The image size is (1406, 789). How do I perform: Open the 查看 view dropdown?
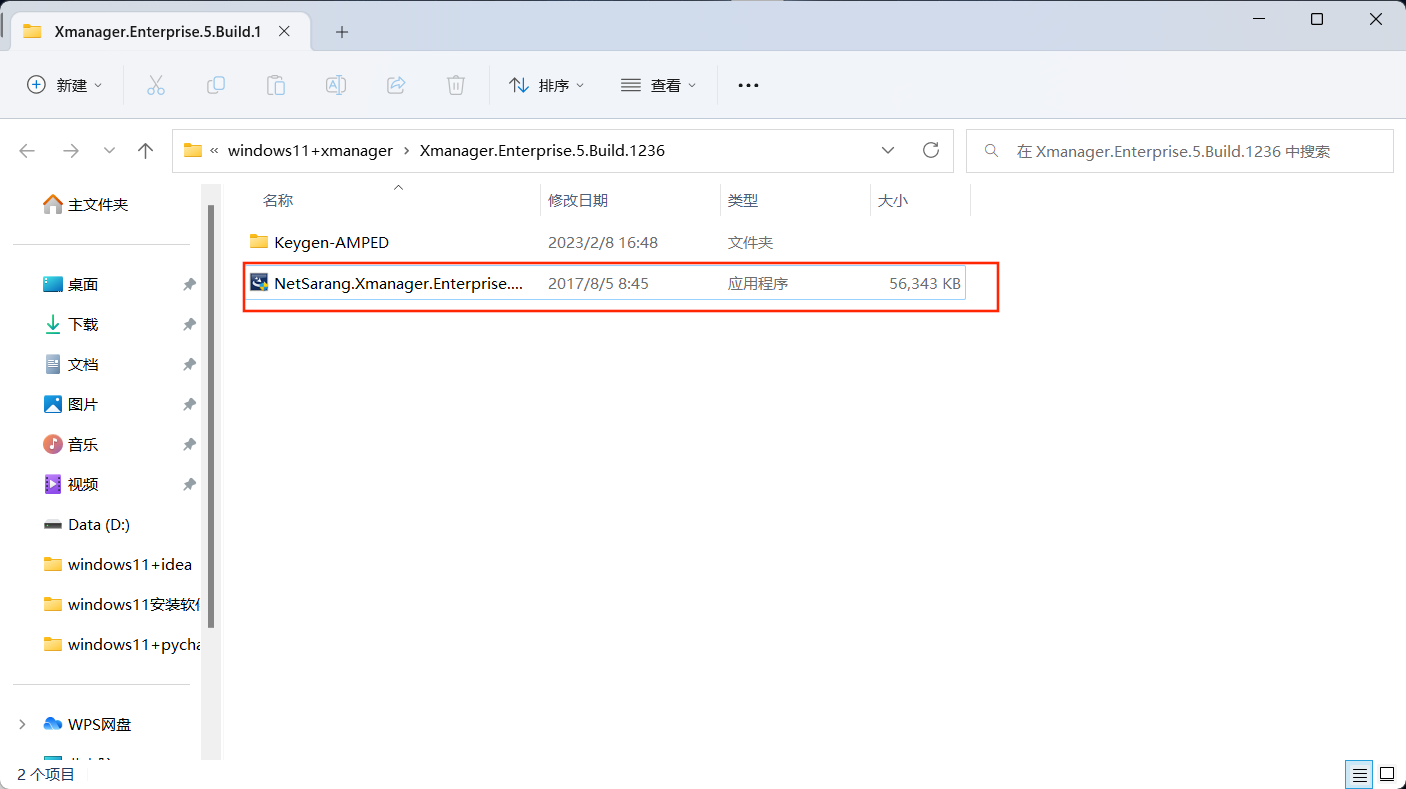[659, 86]
